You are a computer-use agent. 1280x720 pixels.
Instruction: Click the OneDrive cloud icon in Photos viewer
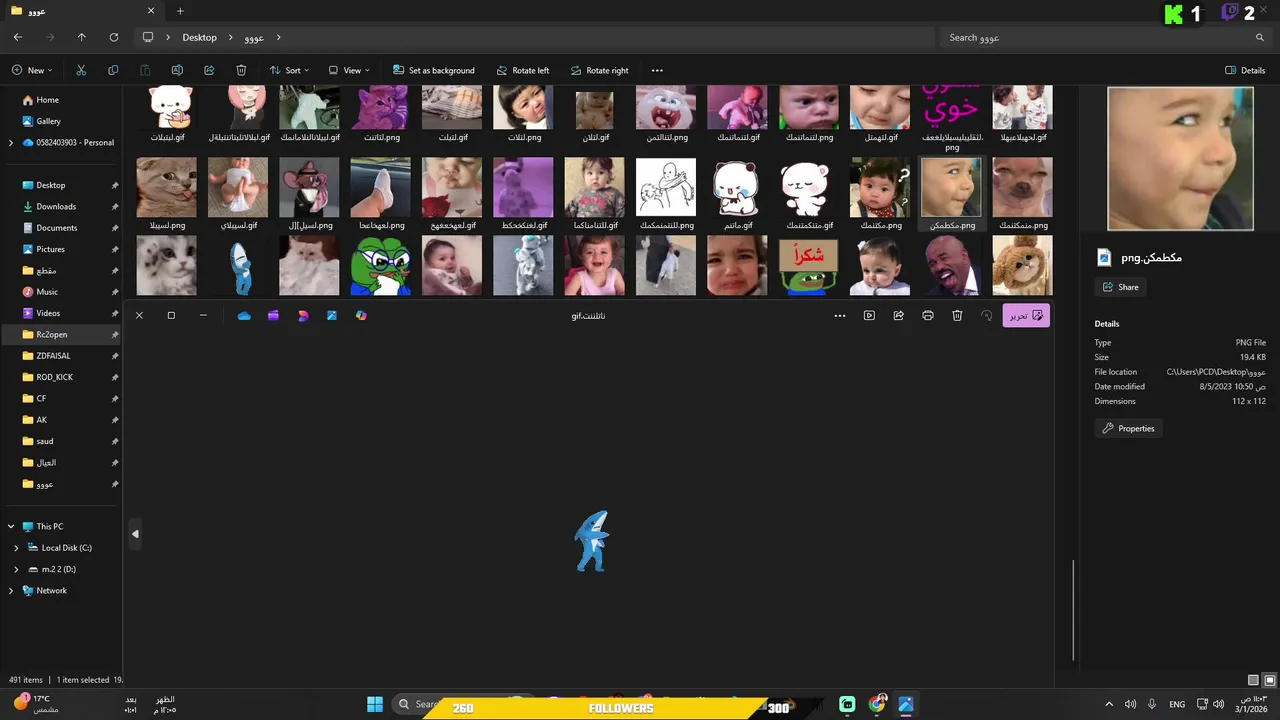pyautogui.click(x=244, y=315)
